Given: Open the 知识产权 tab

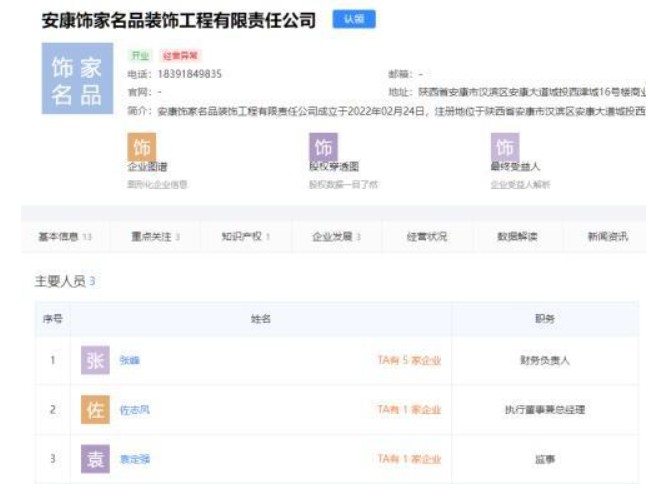Looking at the screenshot, I should coord(246,237).
